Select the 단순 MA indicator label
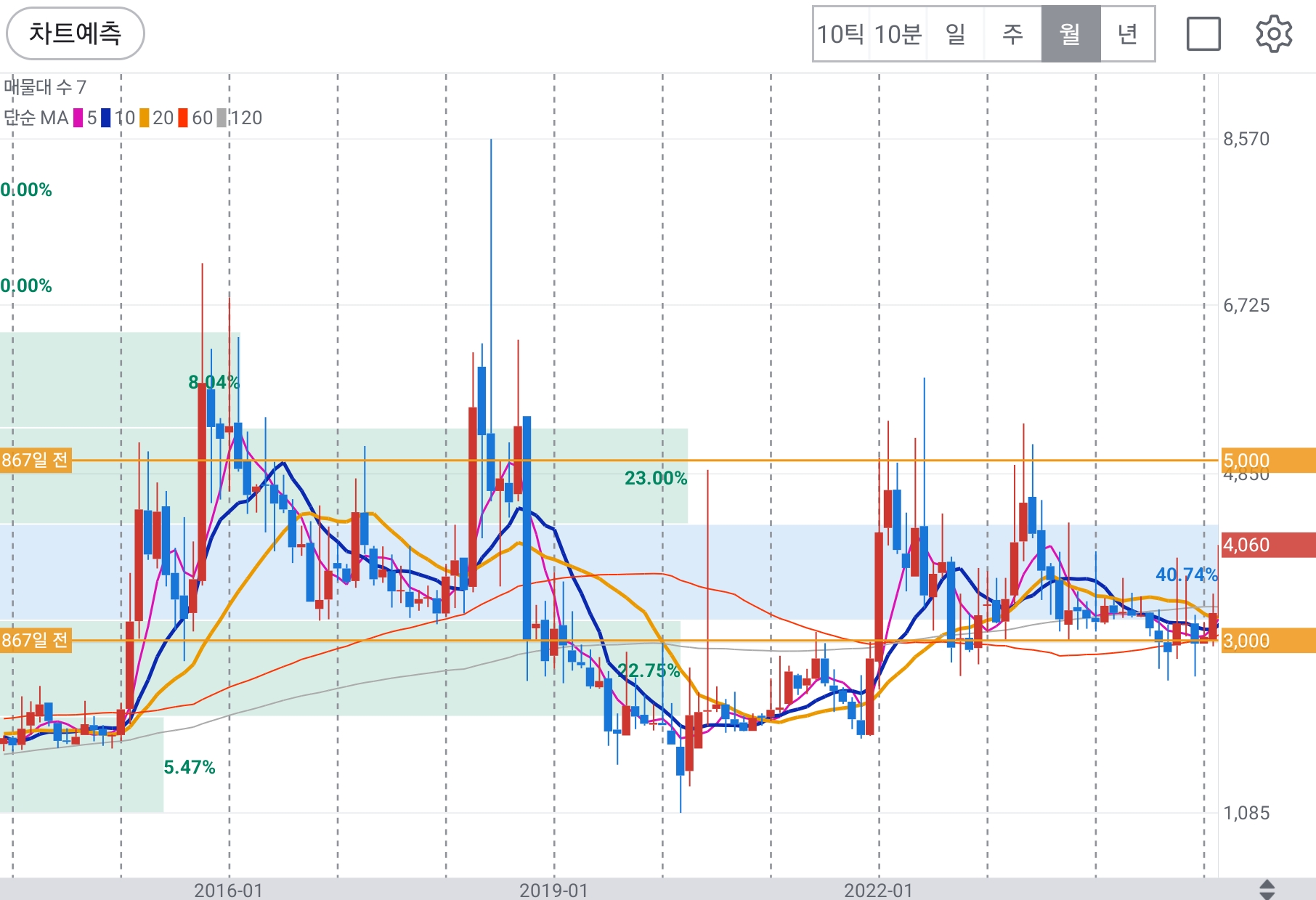This screenshot has height=900, width=1316. coord(36,118)
